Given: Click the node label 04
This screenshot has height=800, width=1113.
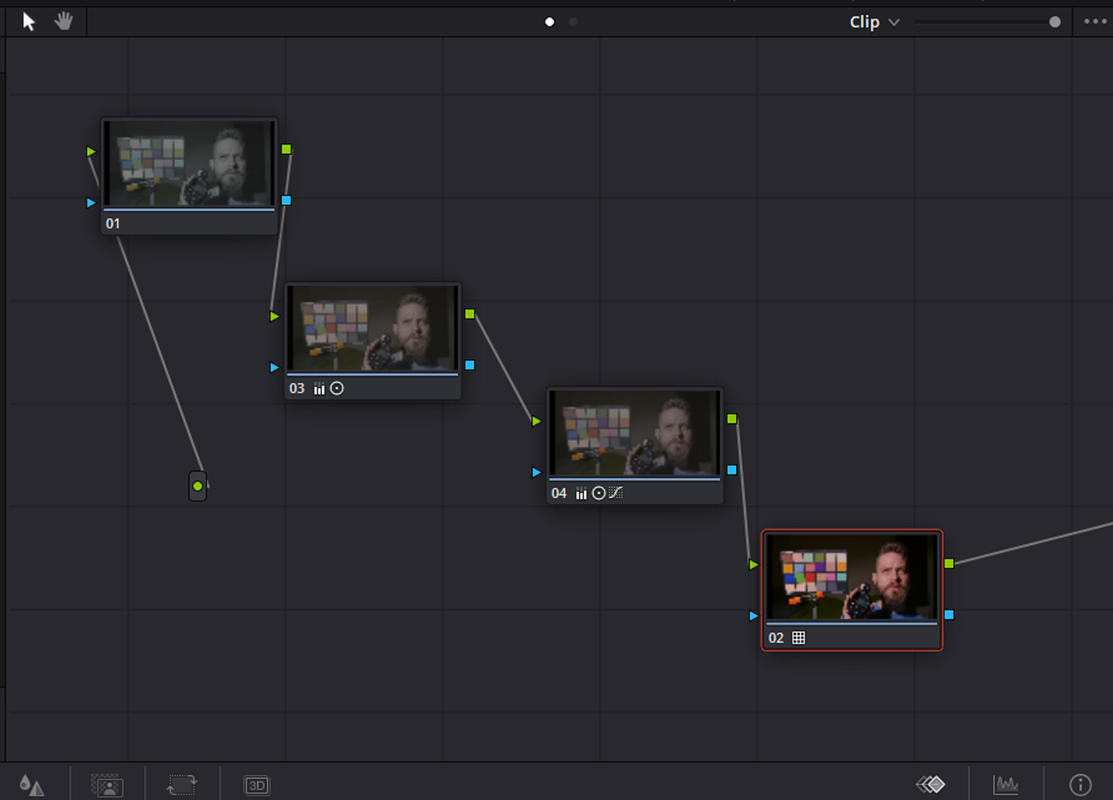Looking at the screenshot, I should [x=559, y=493].
